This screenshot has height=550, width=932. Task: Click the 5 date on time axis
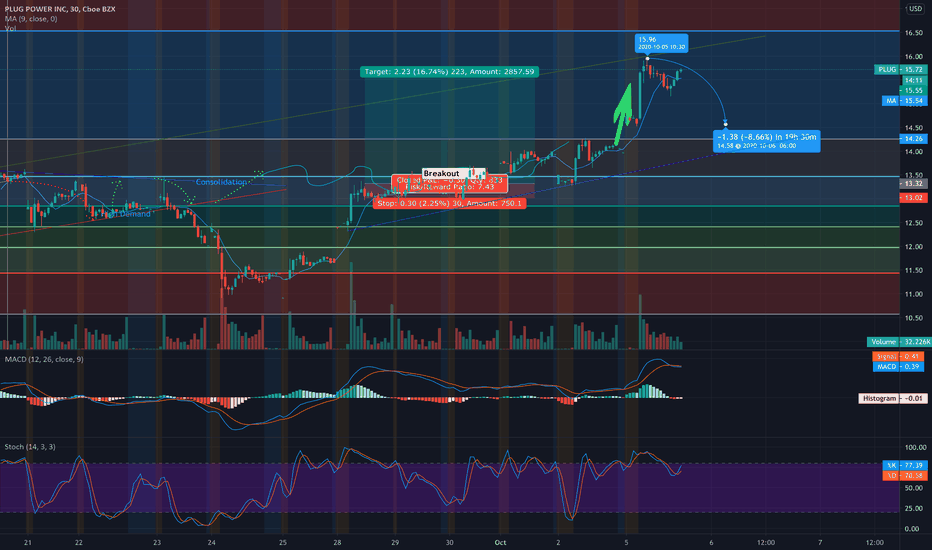tap(626, 542)
